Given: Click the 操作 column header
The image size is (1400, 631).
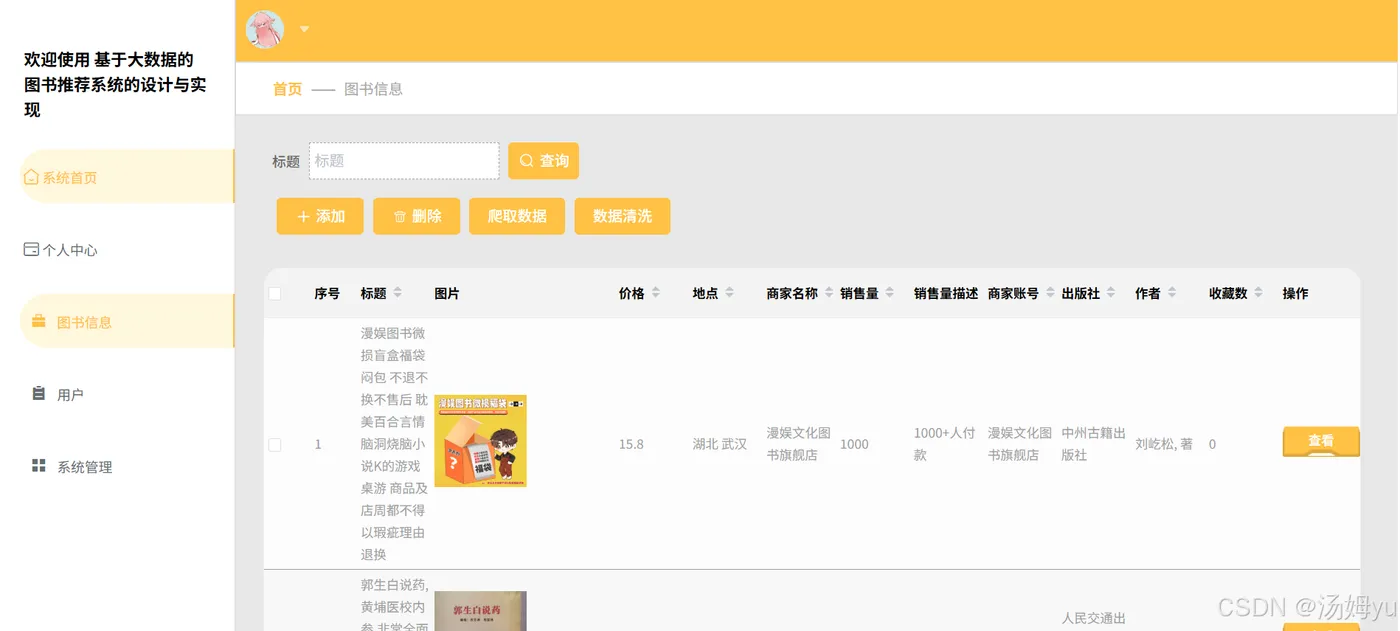Looking at the screenshot, I should 1295,293.
